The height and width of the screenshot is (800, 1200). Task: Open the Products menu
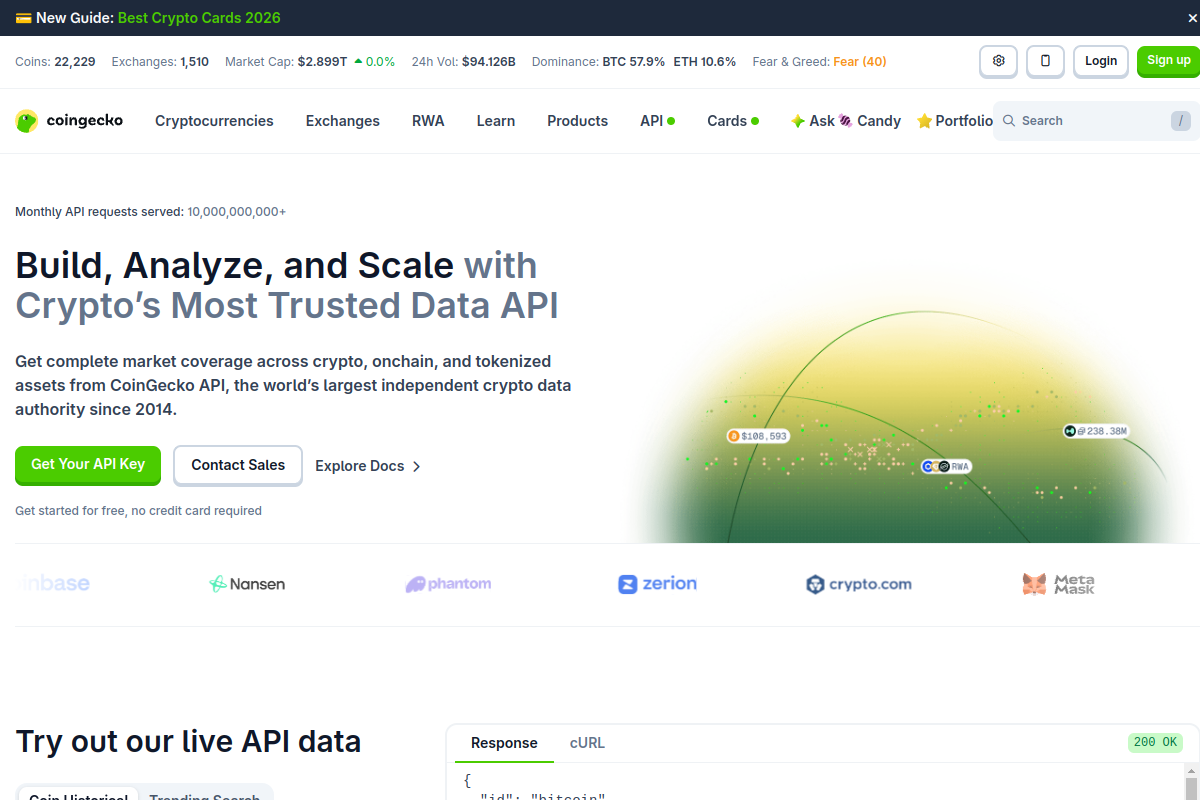coord(577,121)
